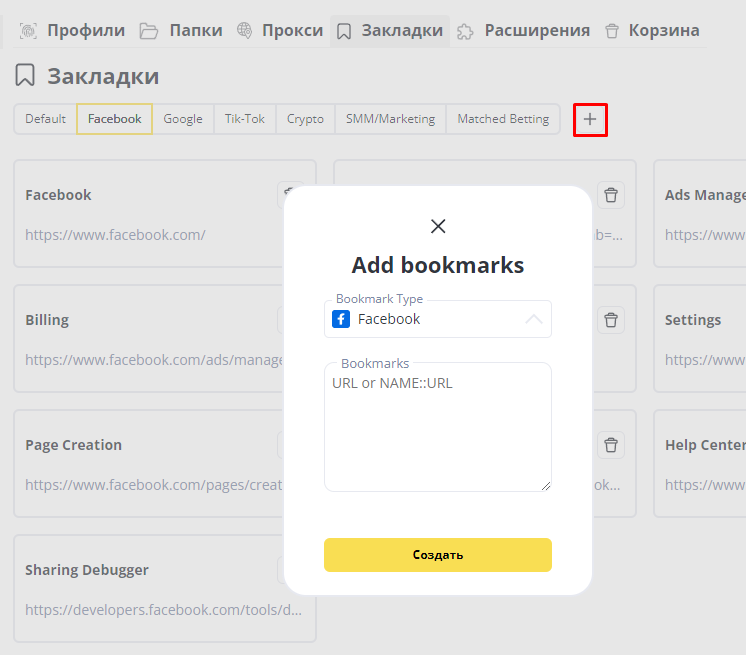This screenshot has height=655, width=746.
Task: Click the Facebook logo in dropdown
Action: click(x=341, y=319)
